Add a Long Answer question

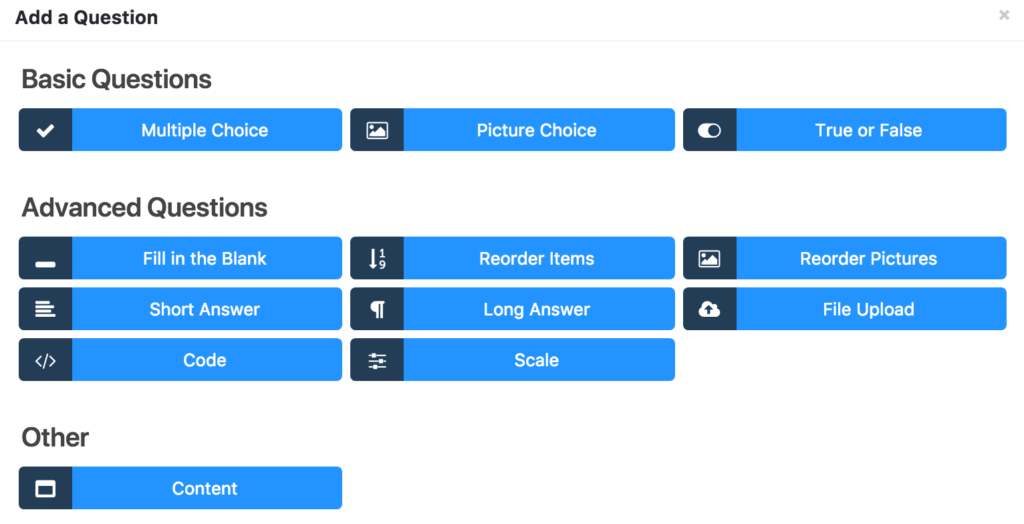tap(537, 309)
